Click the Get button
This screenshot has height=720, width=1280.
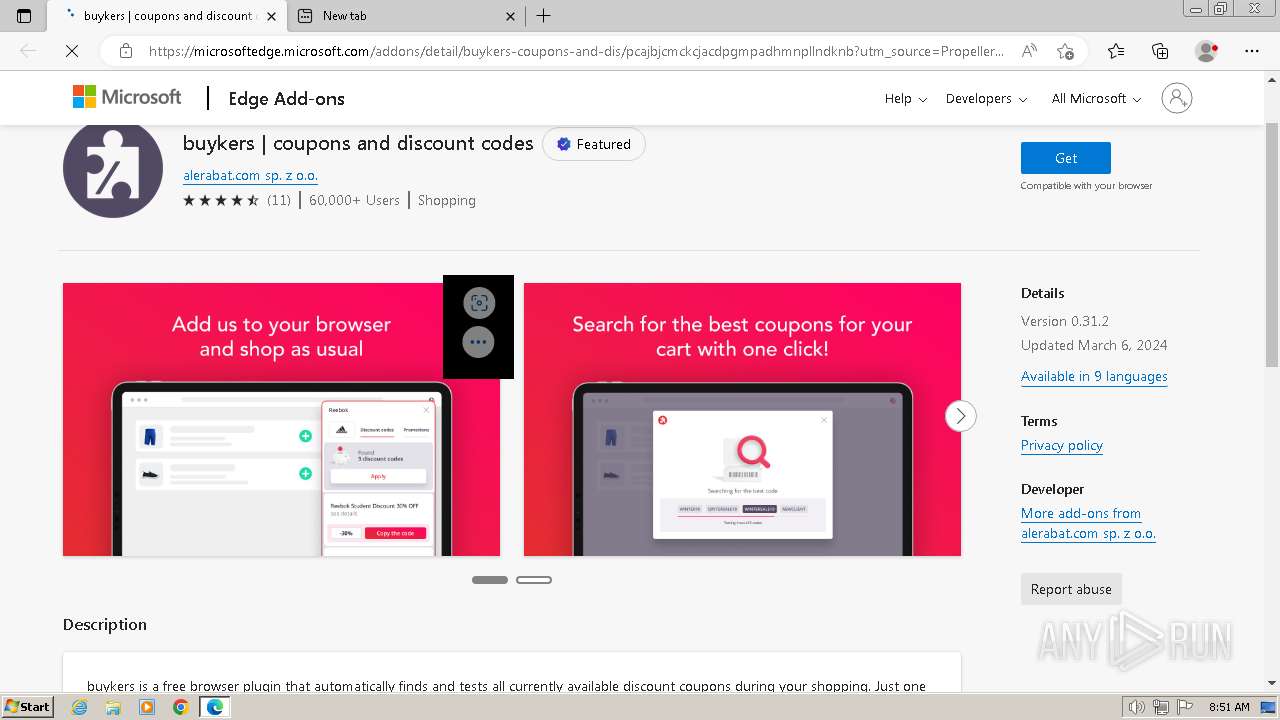(x=1066, y=158)
